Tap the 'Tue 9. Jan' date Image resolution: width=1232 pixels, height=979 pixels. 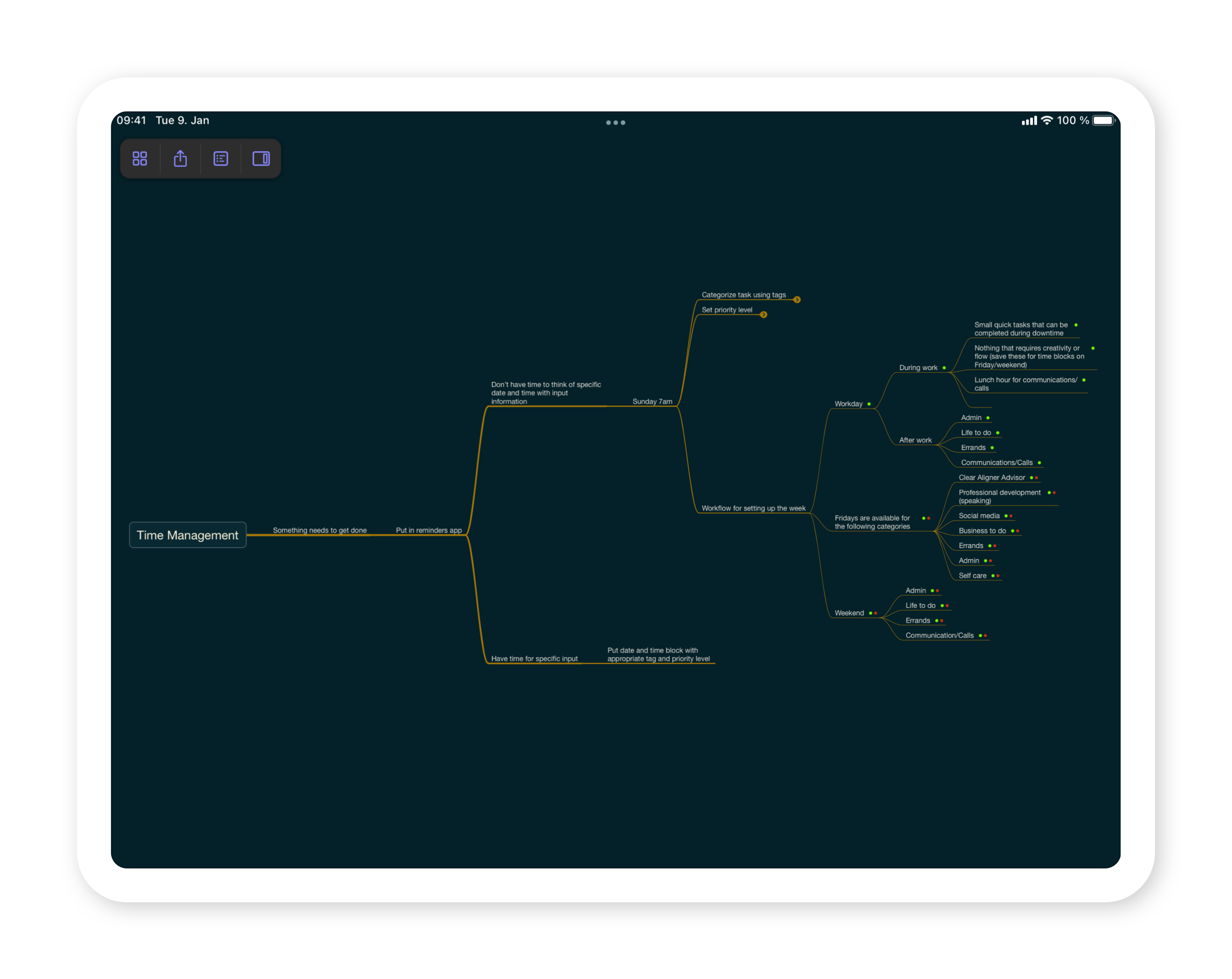(x=182, y=120)
